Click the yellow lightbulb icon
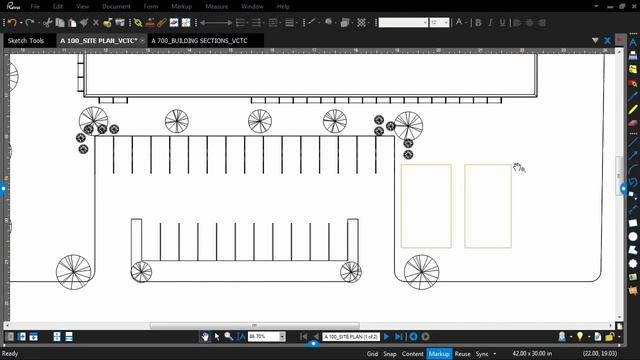 click(x=580, y=336)
